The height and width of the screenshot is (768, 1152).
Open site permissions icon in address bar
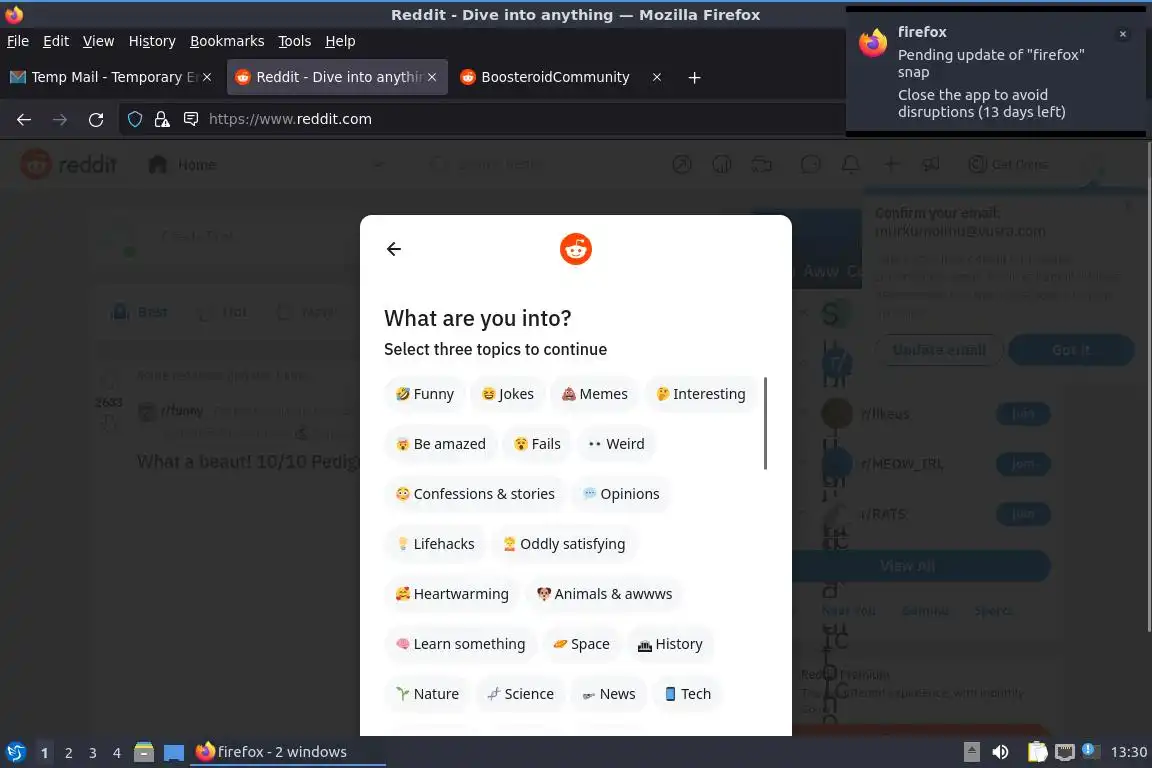(191, 119)
